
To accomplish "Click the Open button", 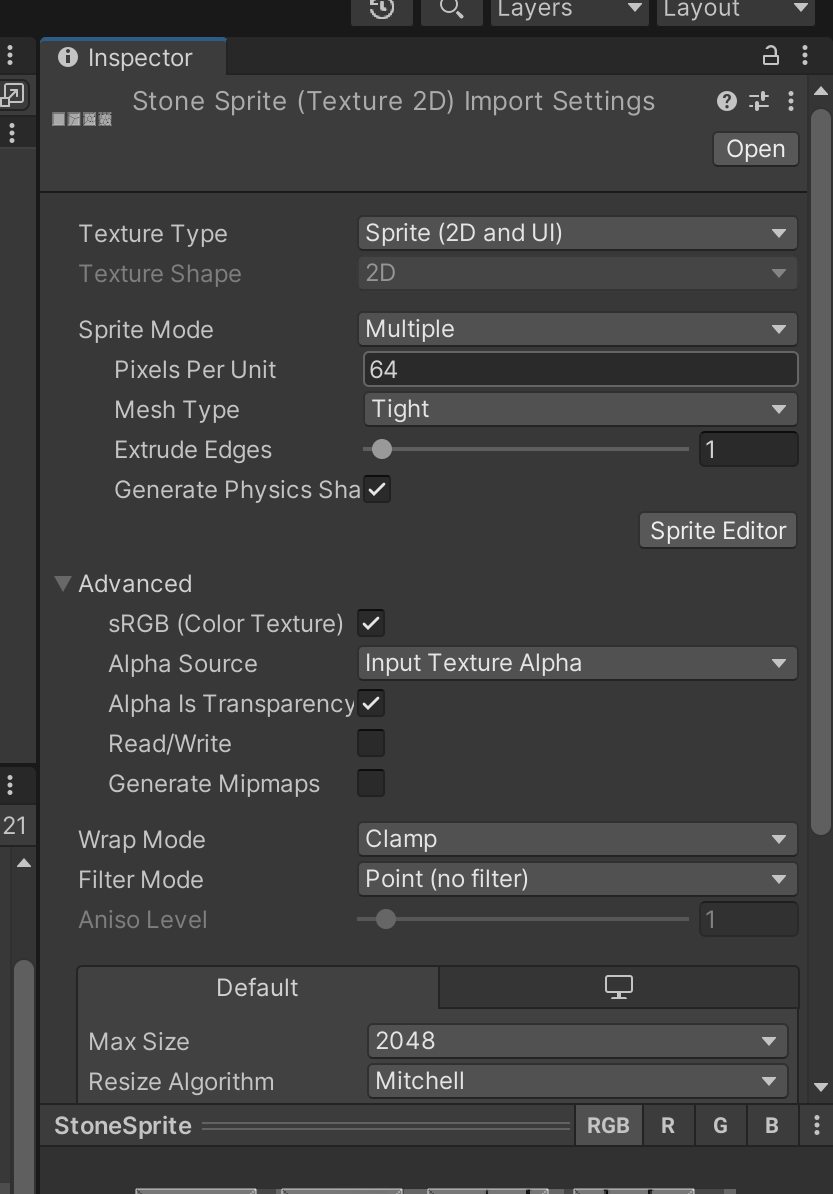I will [755, 148].
